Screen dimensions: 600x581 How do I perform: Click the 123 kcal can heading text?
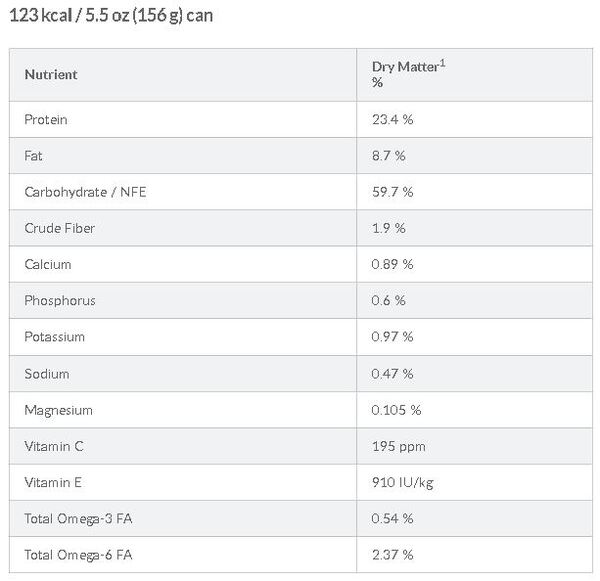tap(113, 16)
